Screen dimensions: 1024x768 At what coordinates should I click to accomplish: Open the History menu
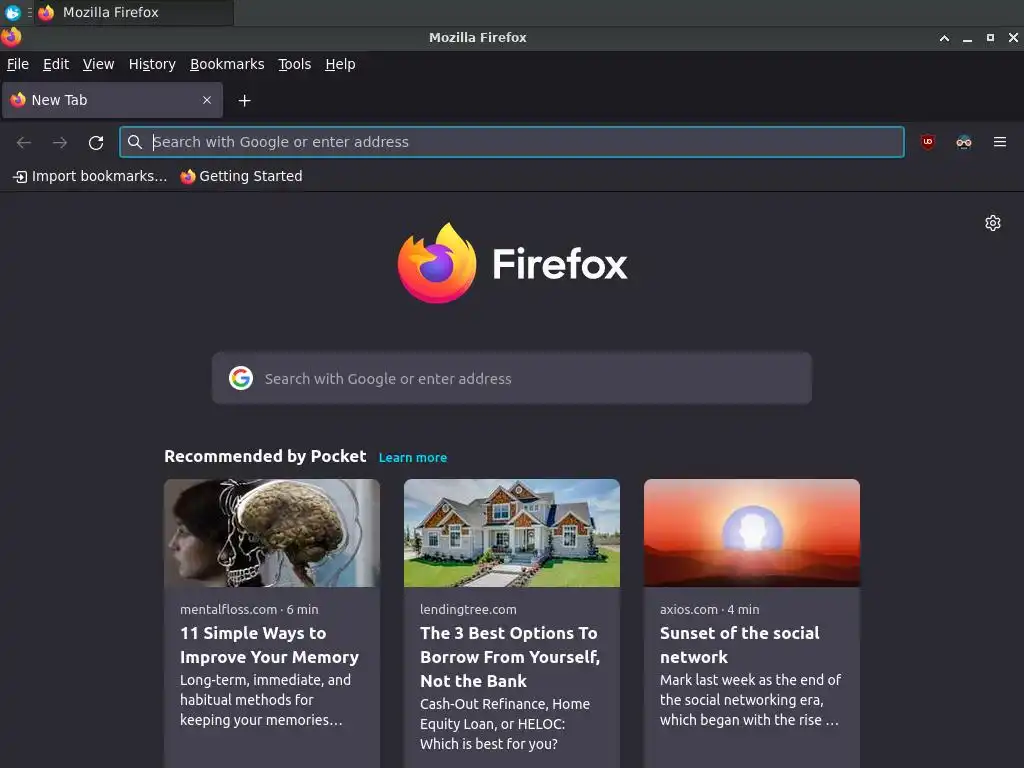pyautogui.click(x=152, y=64)
